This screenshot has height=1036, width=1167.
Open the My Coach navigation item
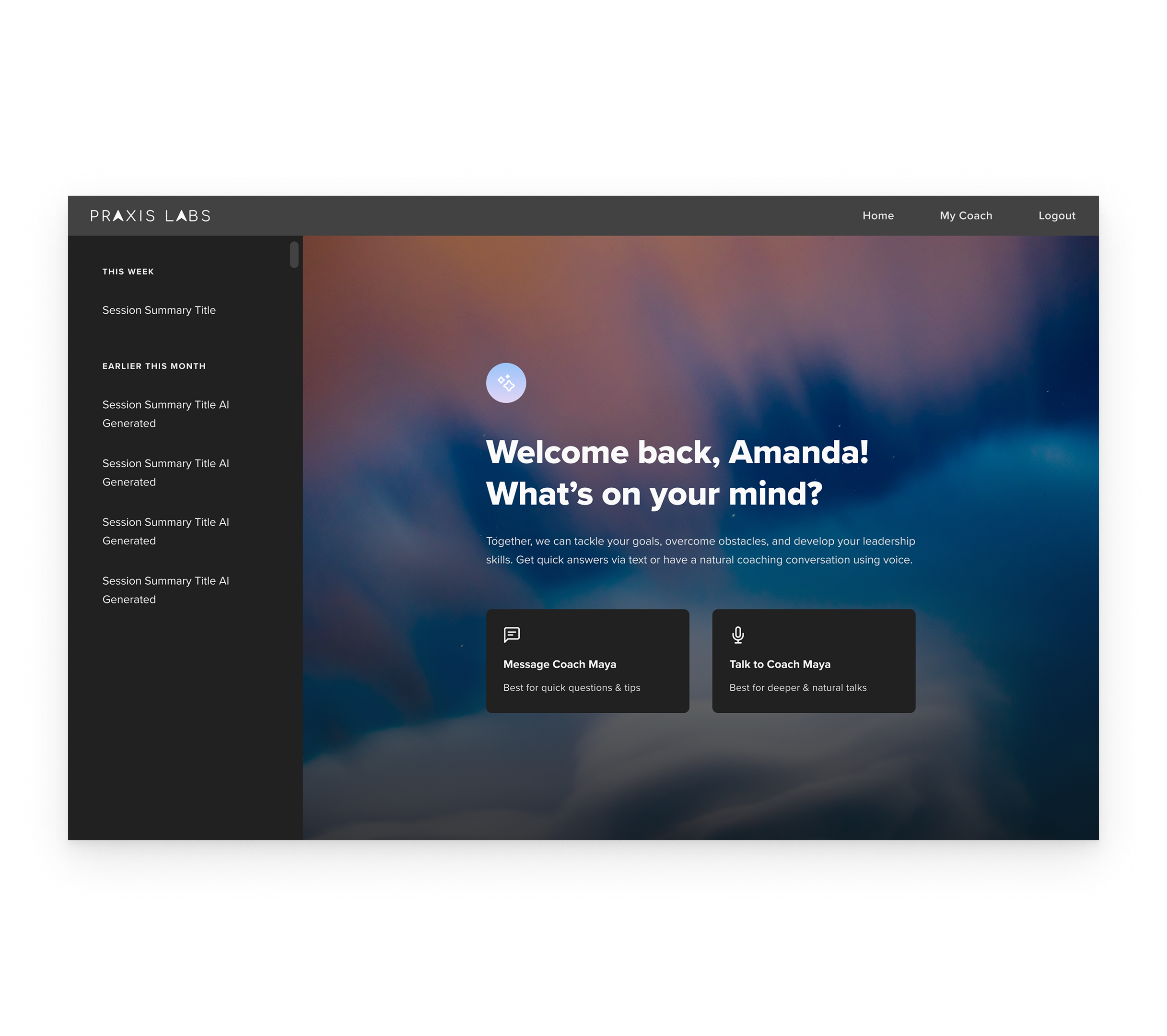966,216
